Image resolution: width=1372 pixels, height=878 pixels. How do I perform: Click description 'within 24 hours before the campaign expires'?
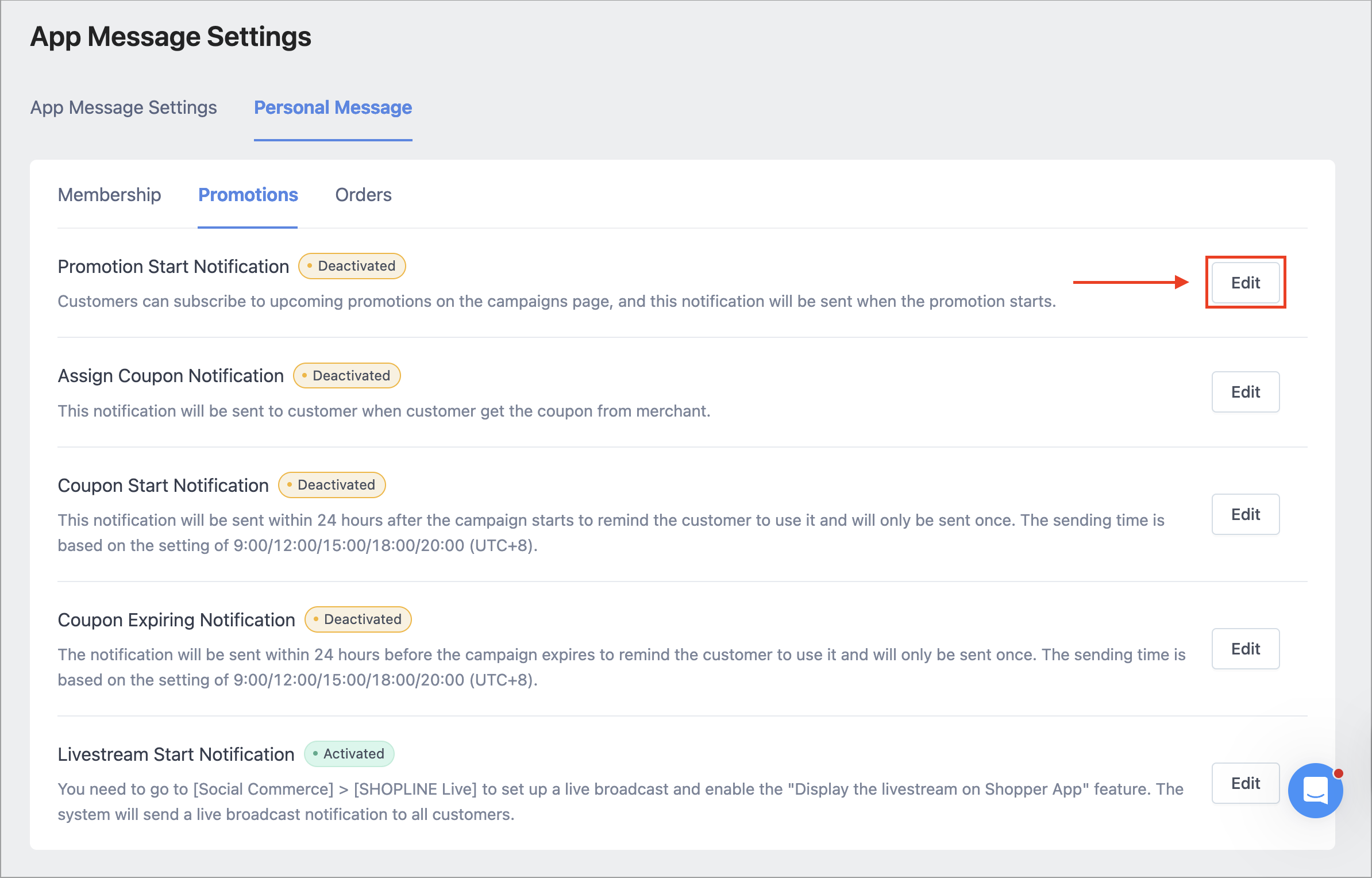click(x=622, y=667)
